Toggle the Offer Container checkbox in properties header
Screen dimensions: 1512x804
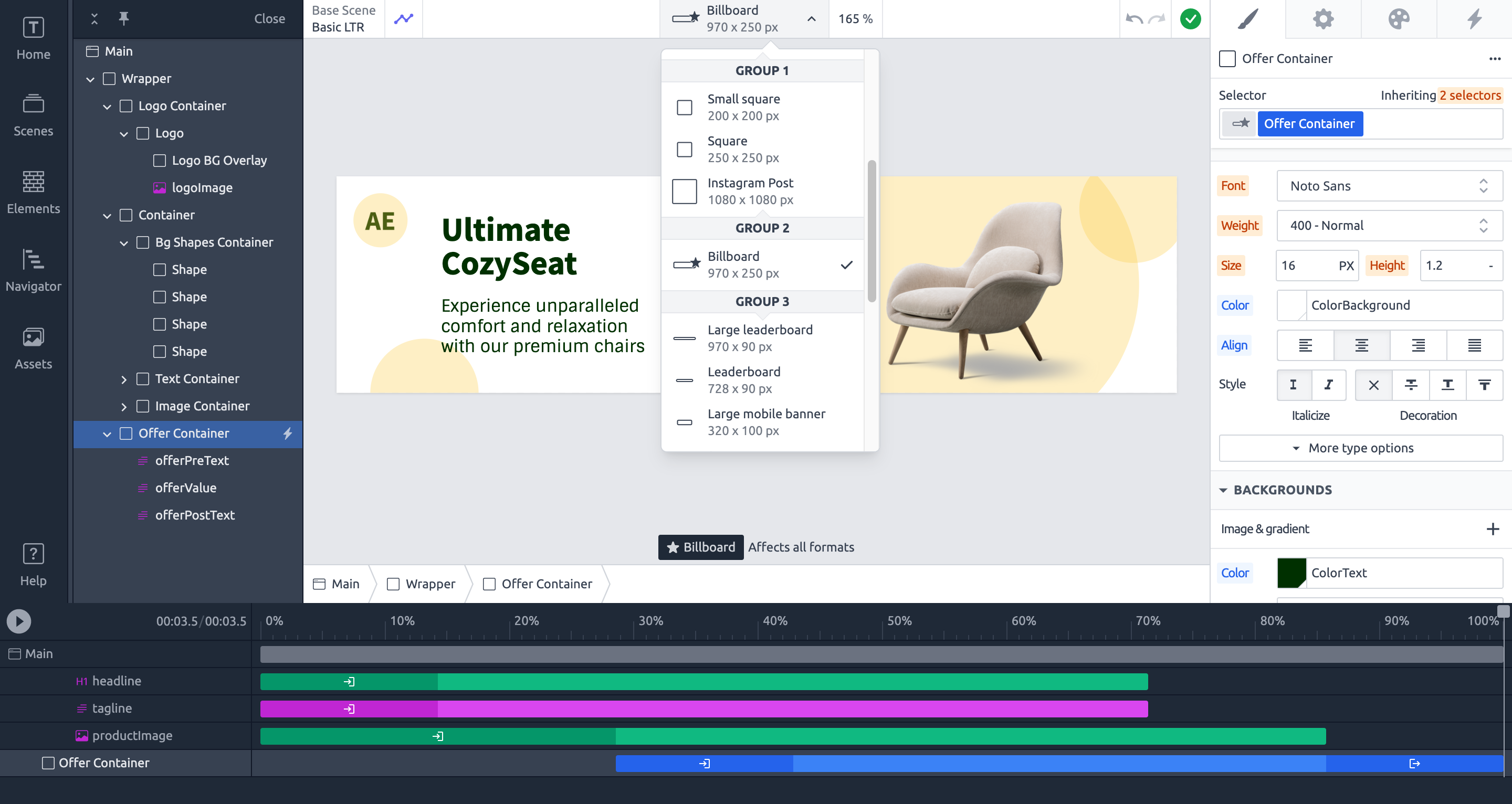coord(1227,58)
